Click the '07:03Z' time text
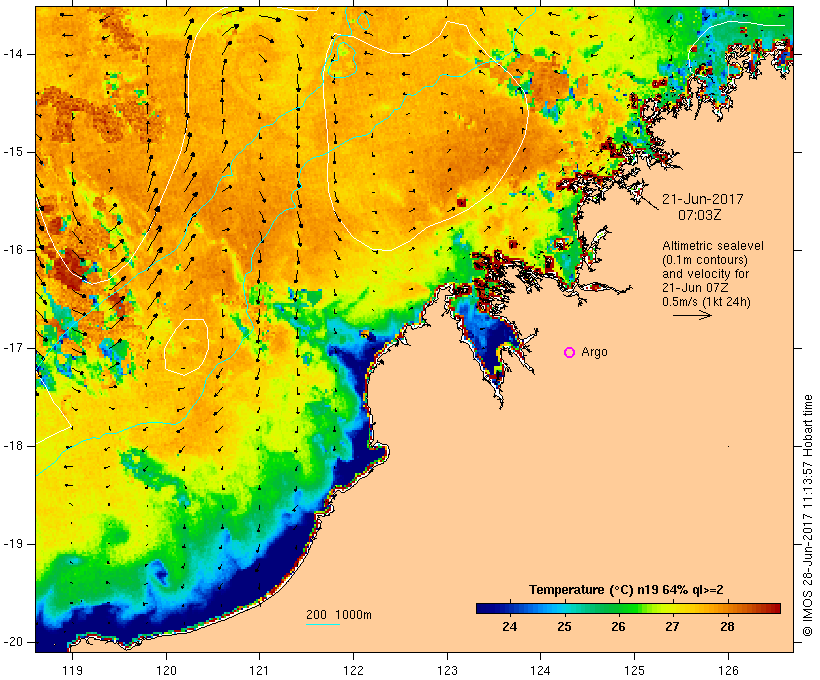Image resolution: width=820 pixels, height=680 pixels. click(x=700, y=215)
